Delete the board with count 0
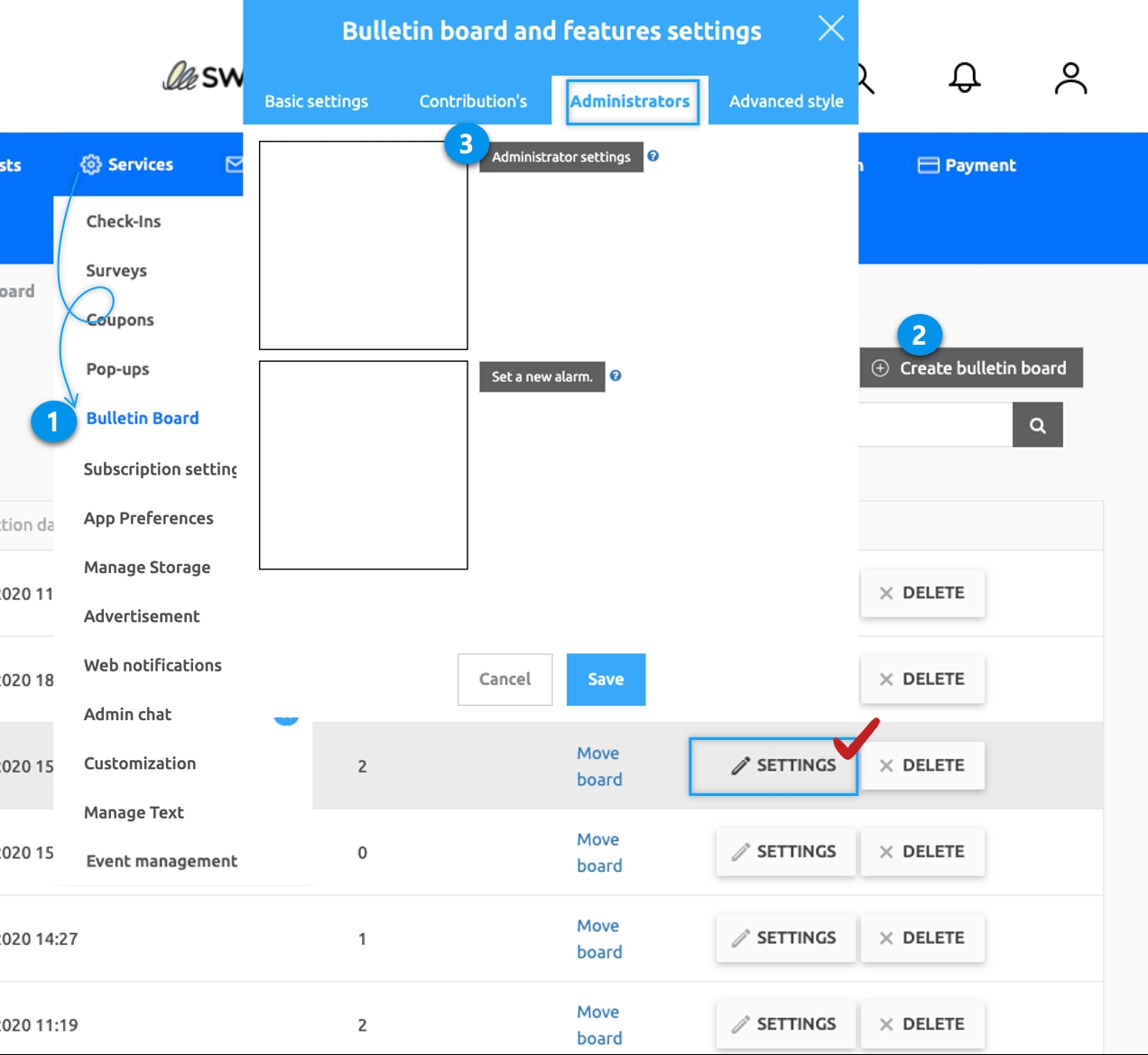The height and width of the screenshot is (1055, 1148). (922, 852)
